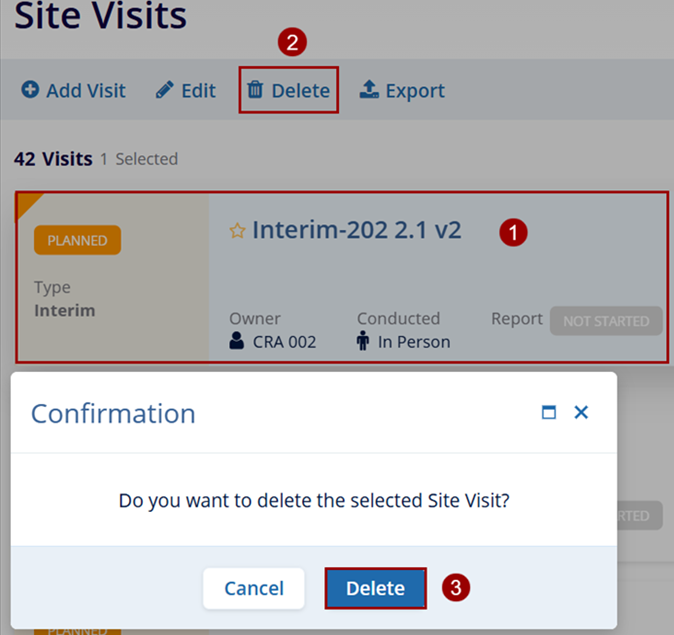This screenshot has height=635, width=674.
Task: Star the Interim-202 2.1 v2 visit
Action: click(x=237, y=231)
